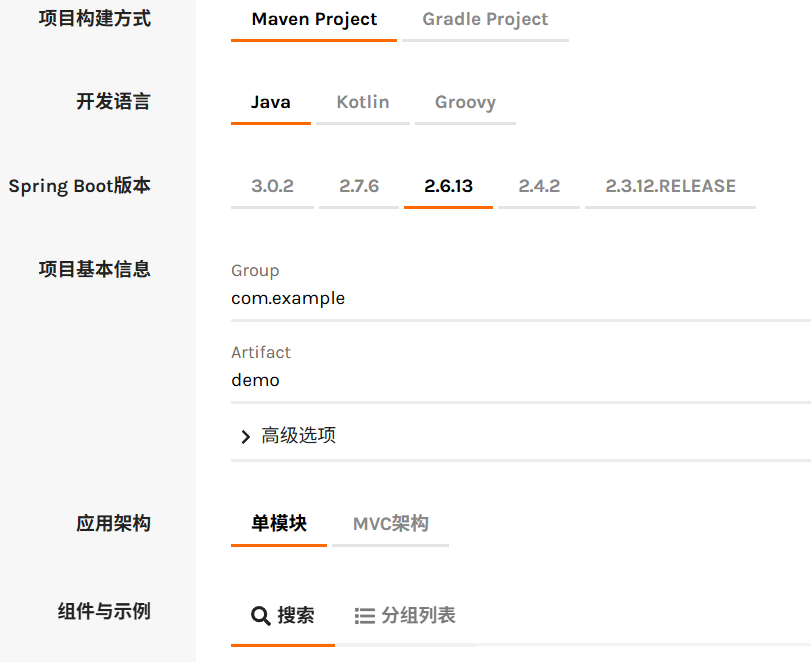The height and width of the screenshot is (662, 811).
Task: Select Spring Boot version 2.7.6
Action: click(359, 186)
